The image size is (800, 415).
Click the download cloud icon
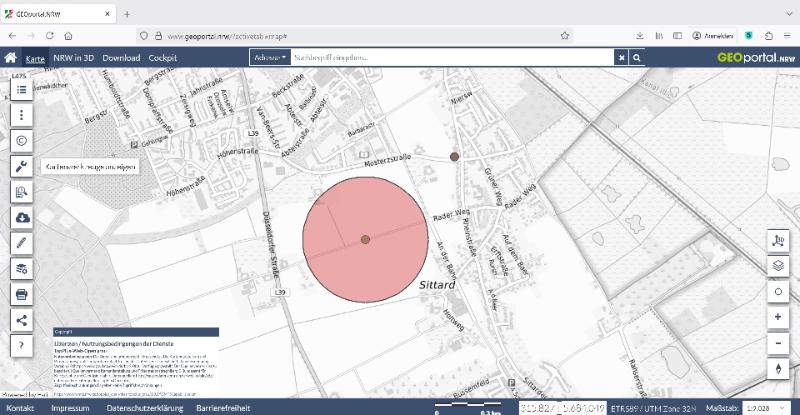(21, 218)
